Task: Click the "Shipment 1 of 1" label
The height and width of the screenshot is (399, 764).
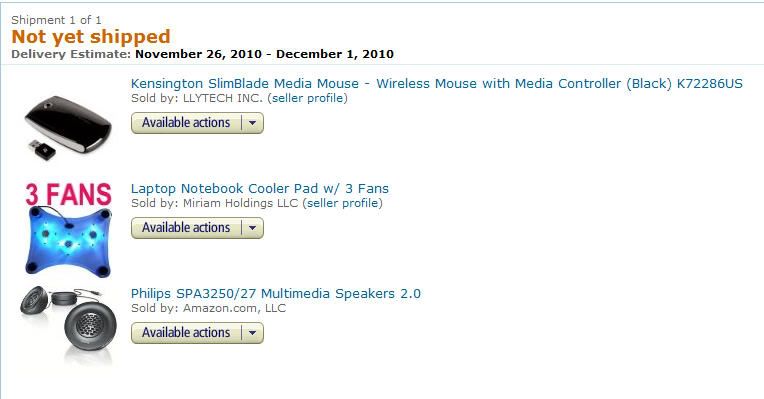Action: point(56,20)
